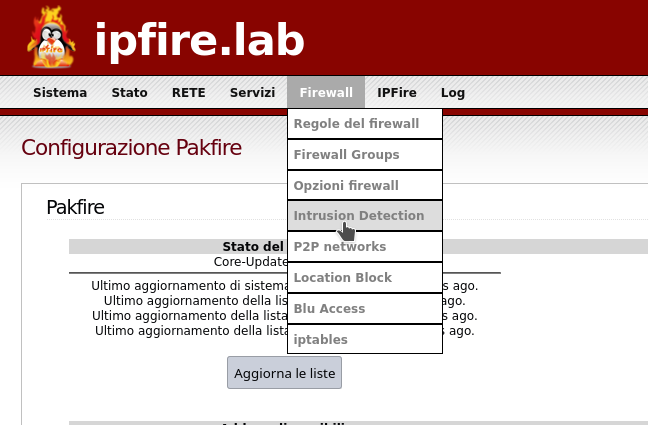Viewport: 648px width, 425px height.
Task: Open the Log menu
Action: click(x=453, y=93)
